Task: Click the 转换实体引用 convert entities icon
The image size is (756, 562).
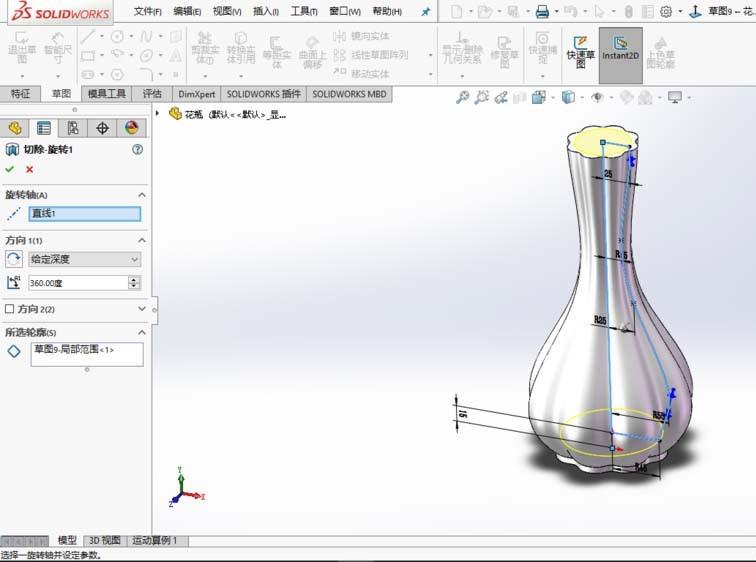Action: click(241, 48)
